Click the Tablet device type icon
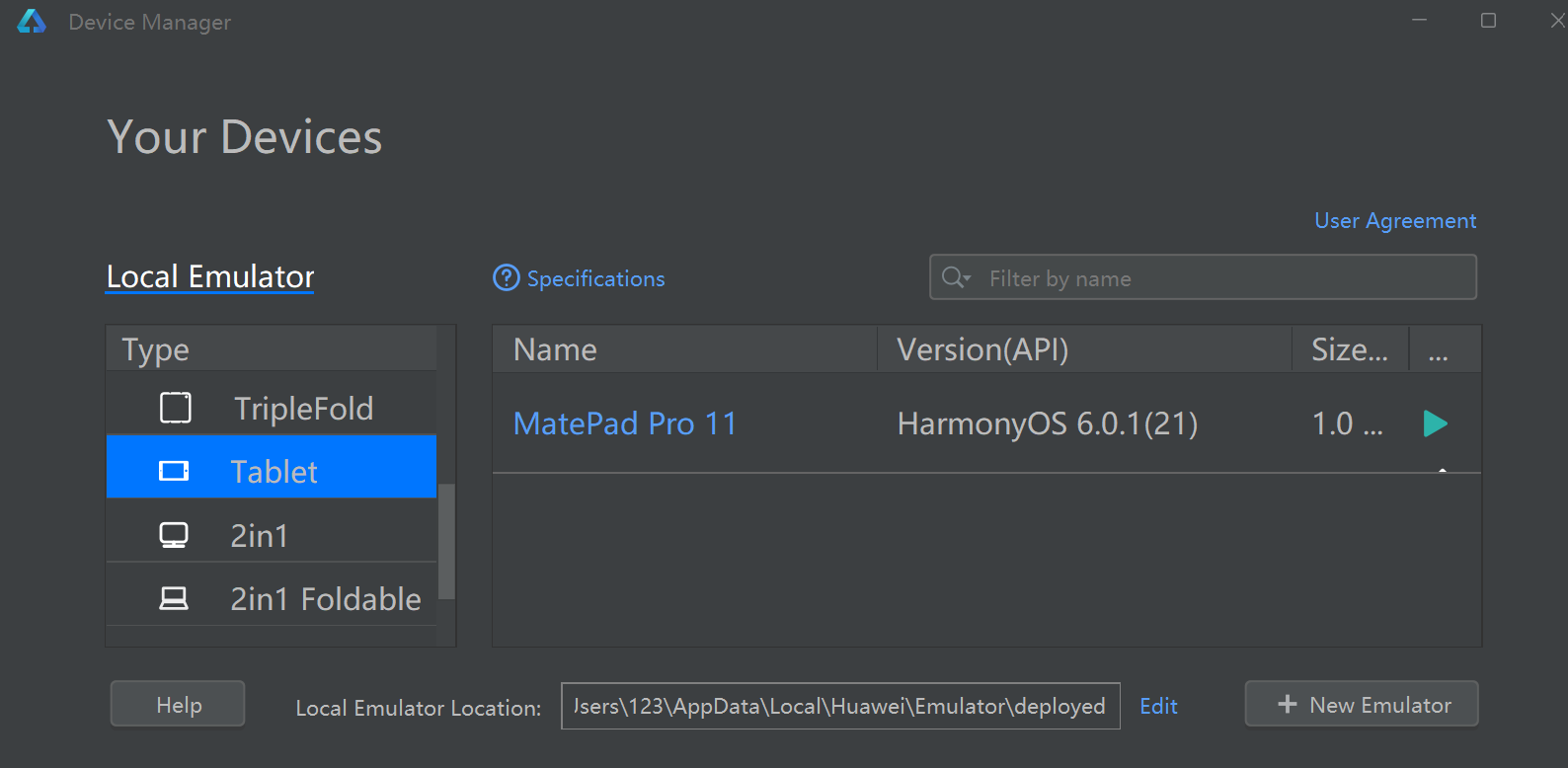The width and height of the screenshot is (1568, 768). coord(174,471)
